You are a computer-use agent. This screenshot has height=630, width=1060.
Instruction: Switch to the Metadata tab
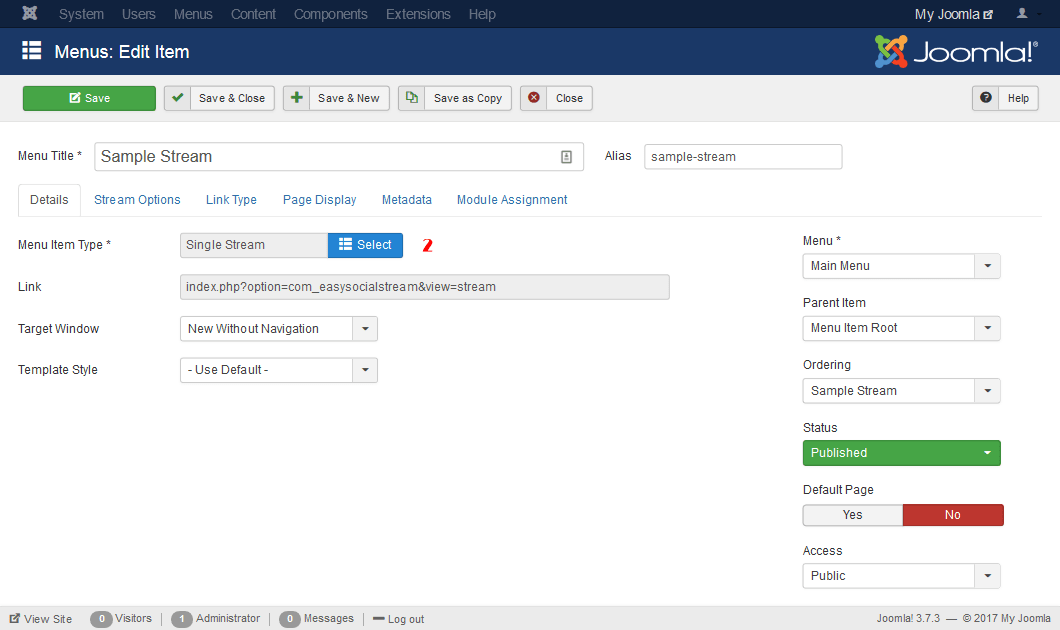[406, 200]
